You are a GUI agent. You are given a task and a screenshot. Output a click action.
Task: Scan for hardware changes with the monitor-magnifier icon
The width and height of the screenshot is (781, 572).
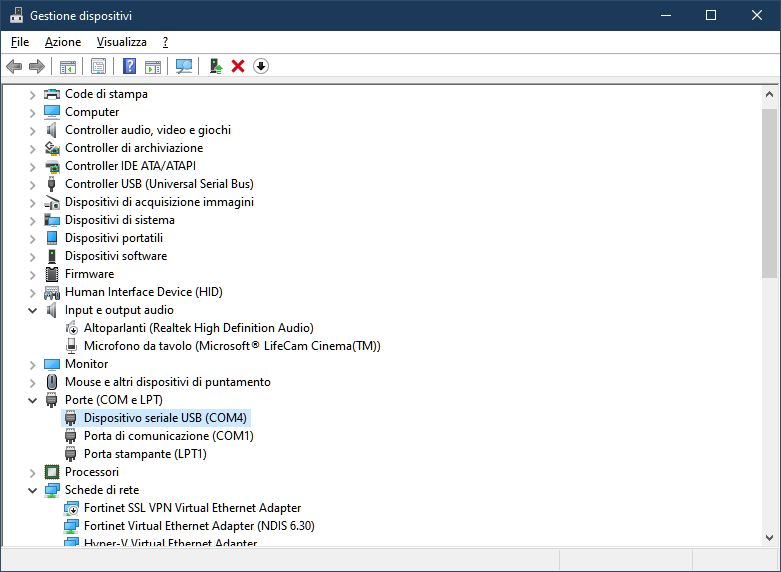point(184,66)
